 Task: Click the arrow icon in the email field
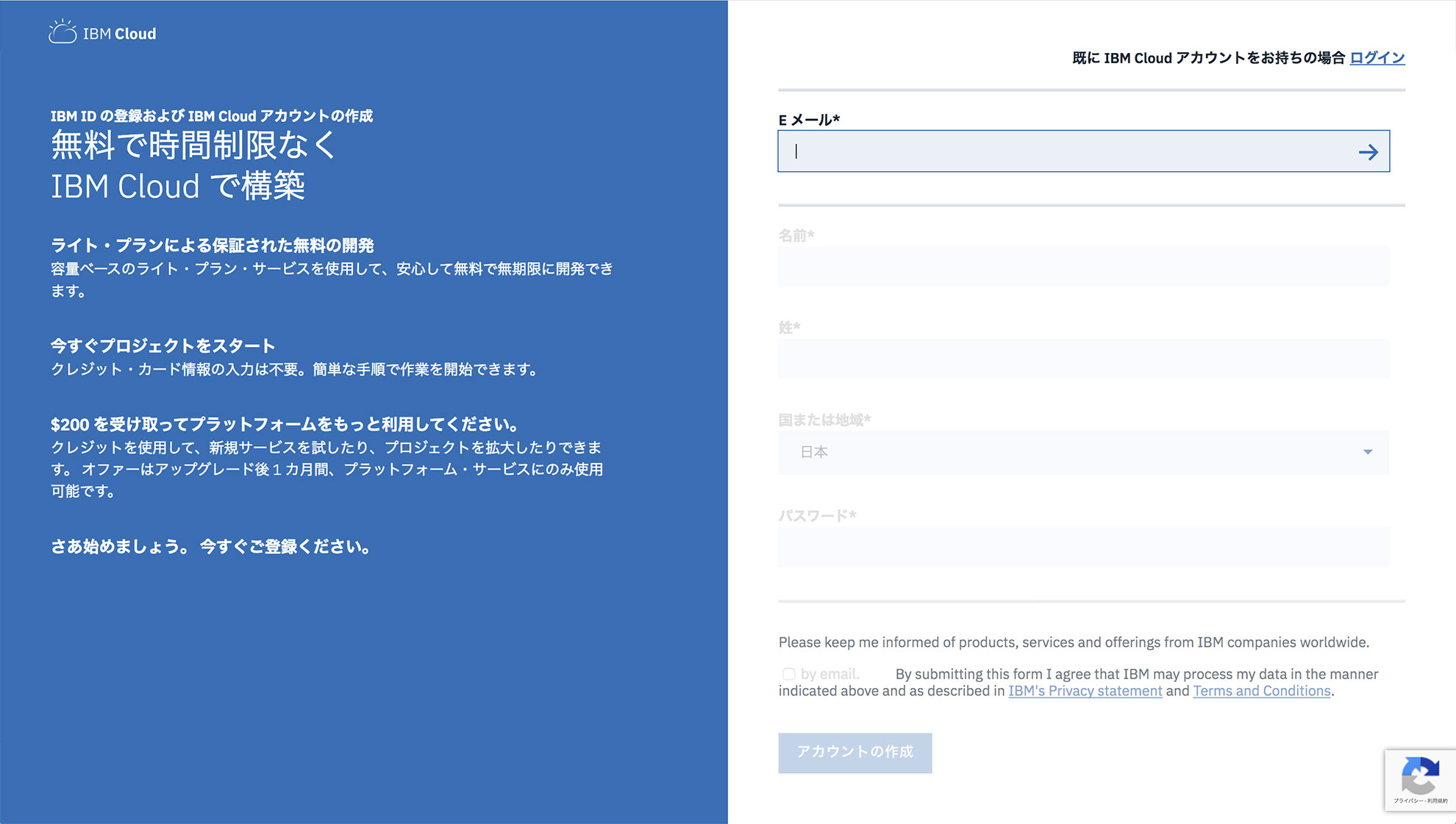[1368, 152]
